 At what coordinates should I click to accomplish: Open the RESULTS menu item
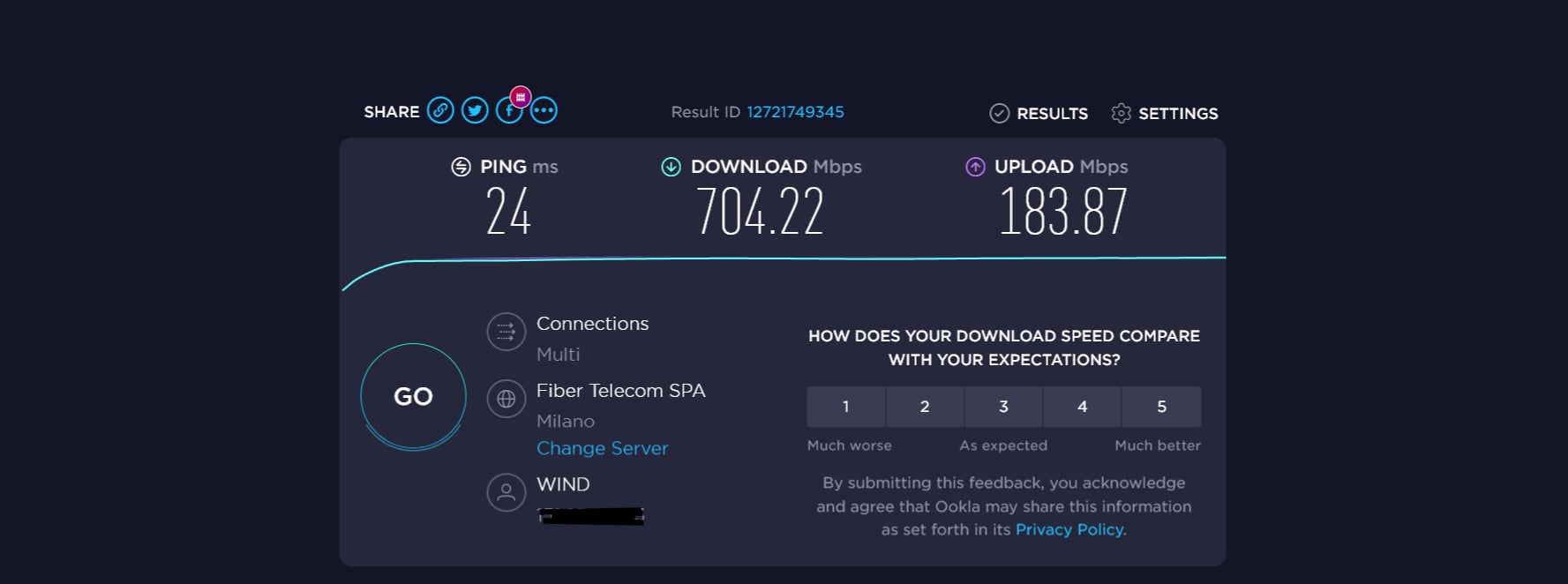tap(1052, 114)
